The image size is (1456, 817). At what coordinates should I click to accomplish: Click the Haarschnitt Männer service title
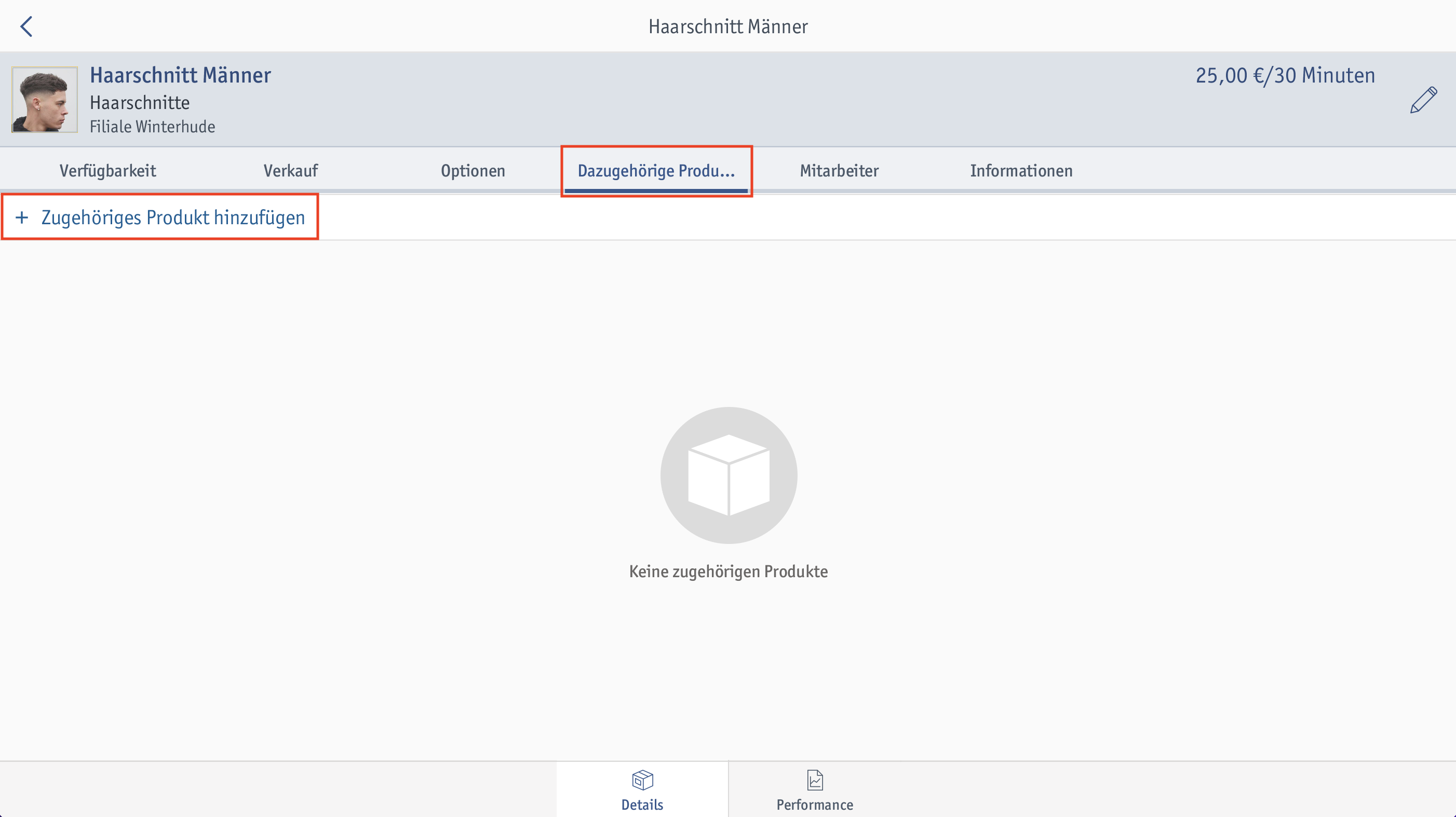181,74
